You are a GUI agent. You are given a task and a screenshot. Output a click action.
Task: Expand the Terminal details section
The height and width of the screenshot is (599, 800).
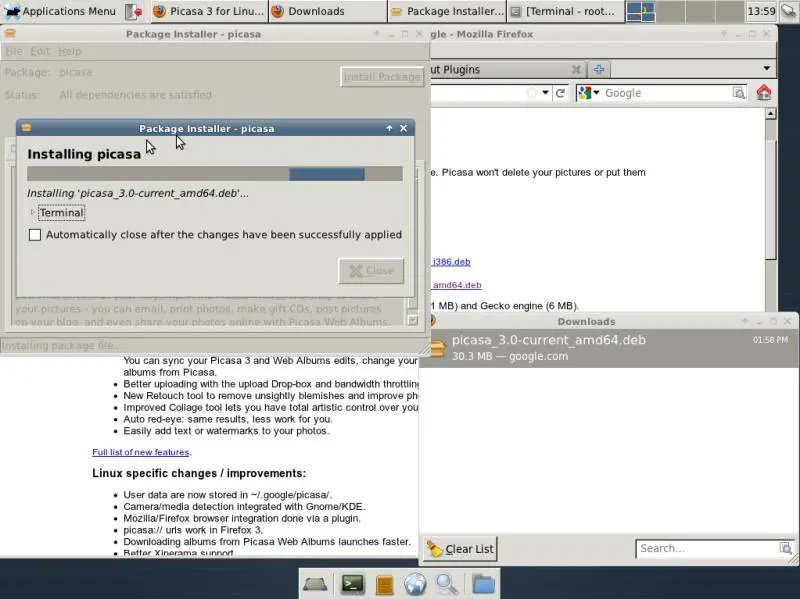32,212
